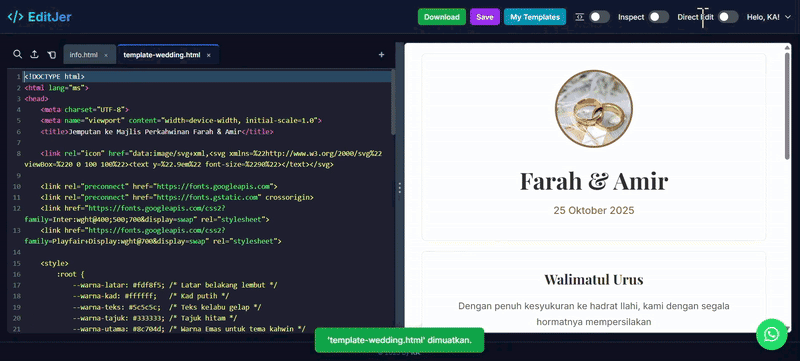Viewport: 800px width, 361px height.
Task: Click the purple Save button
Action: (485, 17)
